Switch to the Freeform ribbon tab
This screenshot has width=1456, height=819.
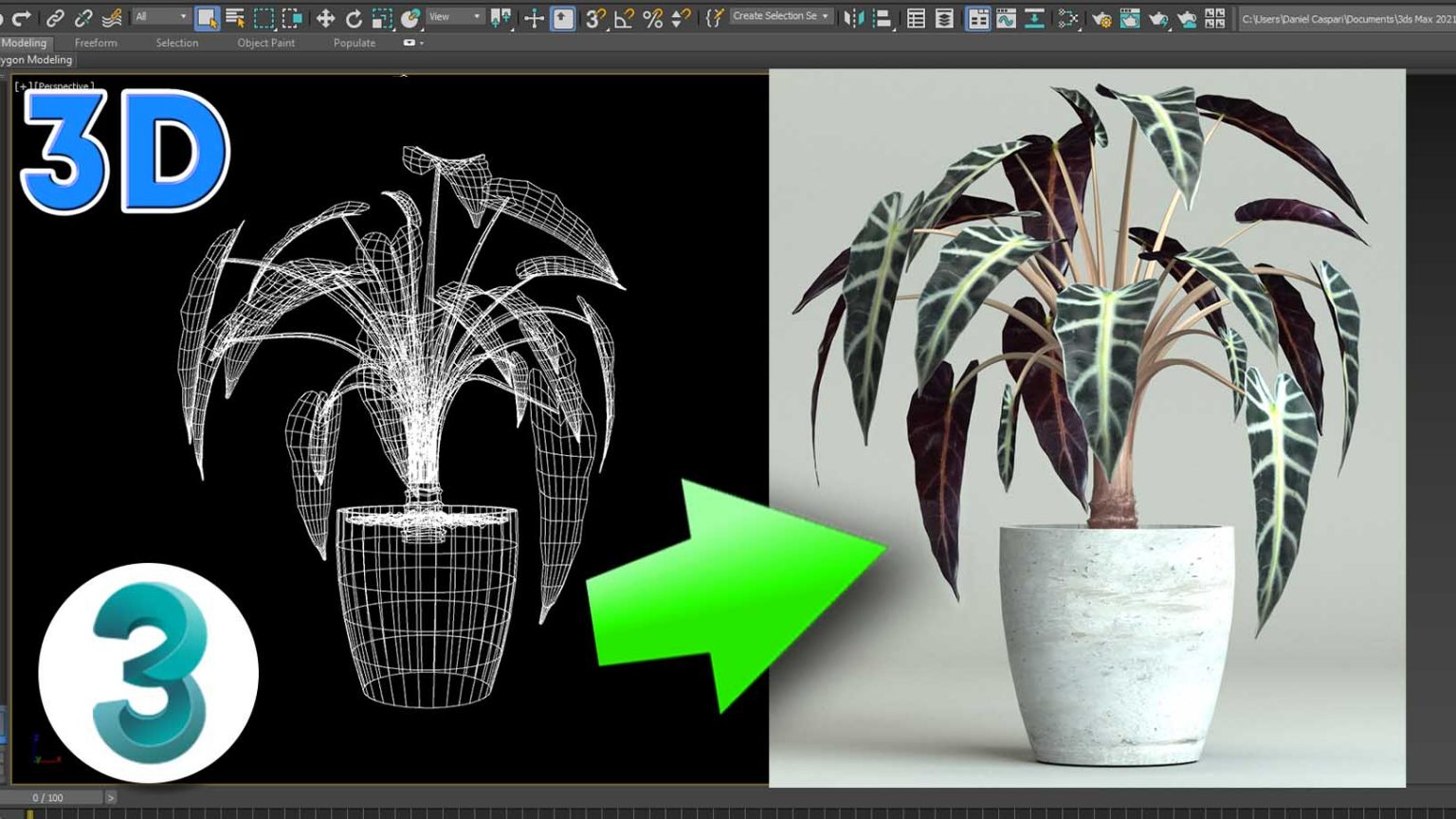click(x=96, y=43)
